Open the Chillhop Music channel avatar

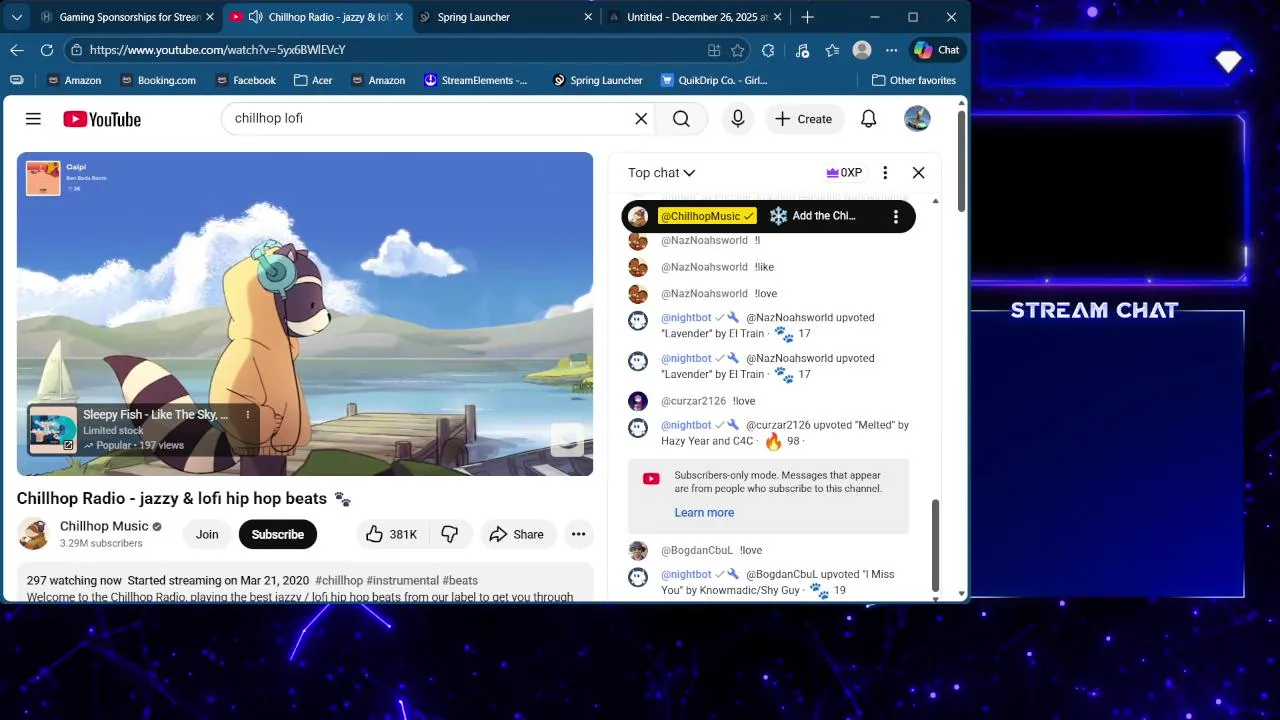coord(33,534)
